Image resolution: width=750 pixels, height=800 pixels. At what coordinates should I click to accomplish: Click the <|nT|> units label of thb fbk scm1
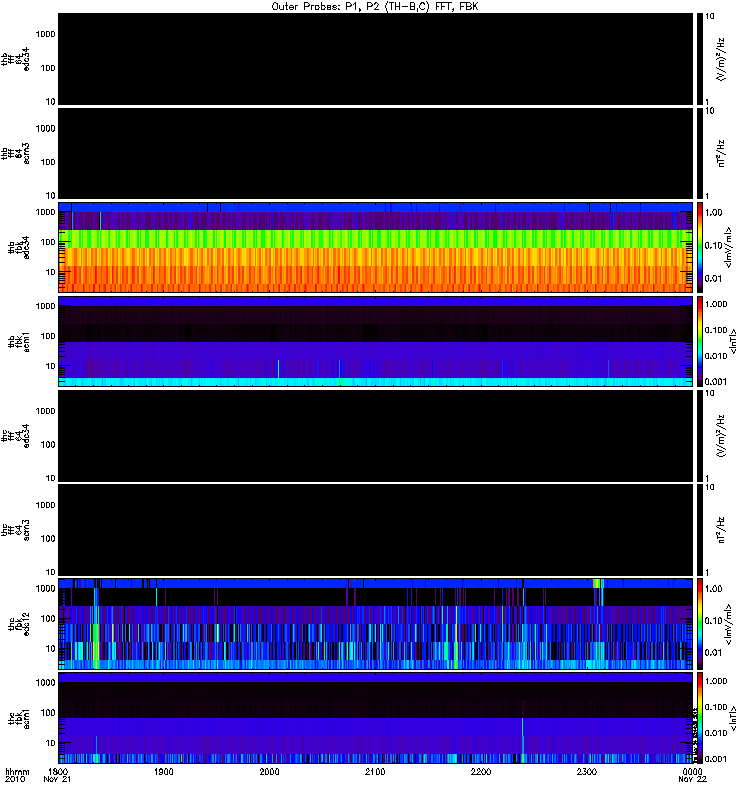[733, 341]
